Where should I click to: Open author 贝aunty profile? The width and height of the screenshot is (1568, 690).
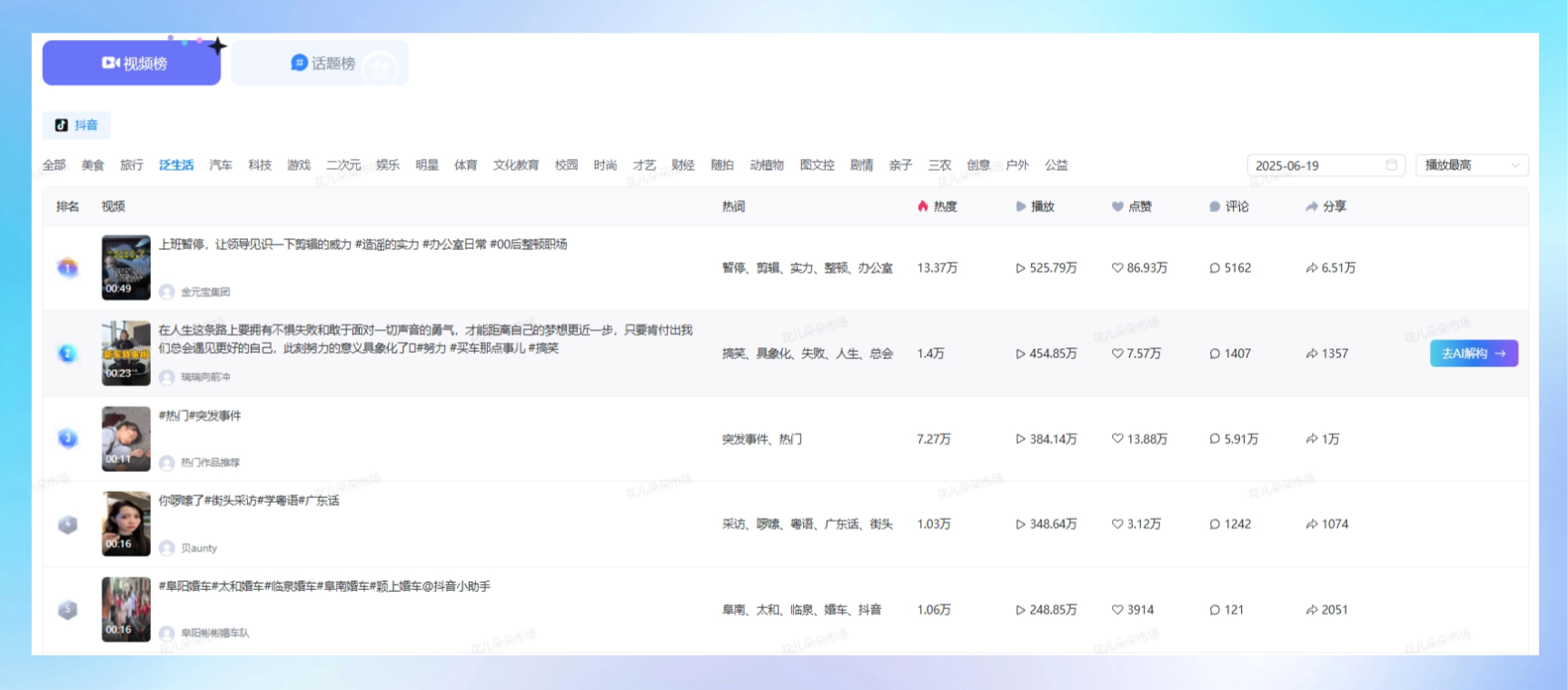click(x=188, y=548)
